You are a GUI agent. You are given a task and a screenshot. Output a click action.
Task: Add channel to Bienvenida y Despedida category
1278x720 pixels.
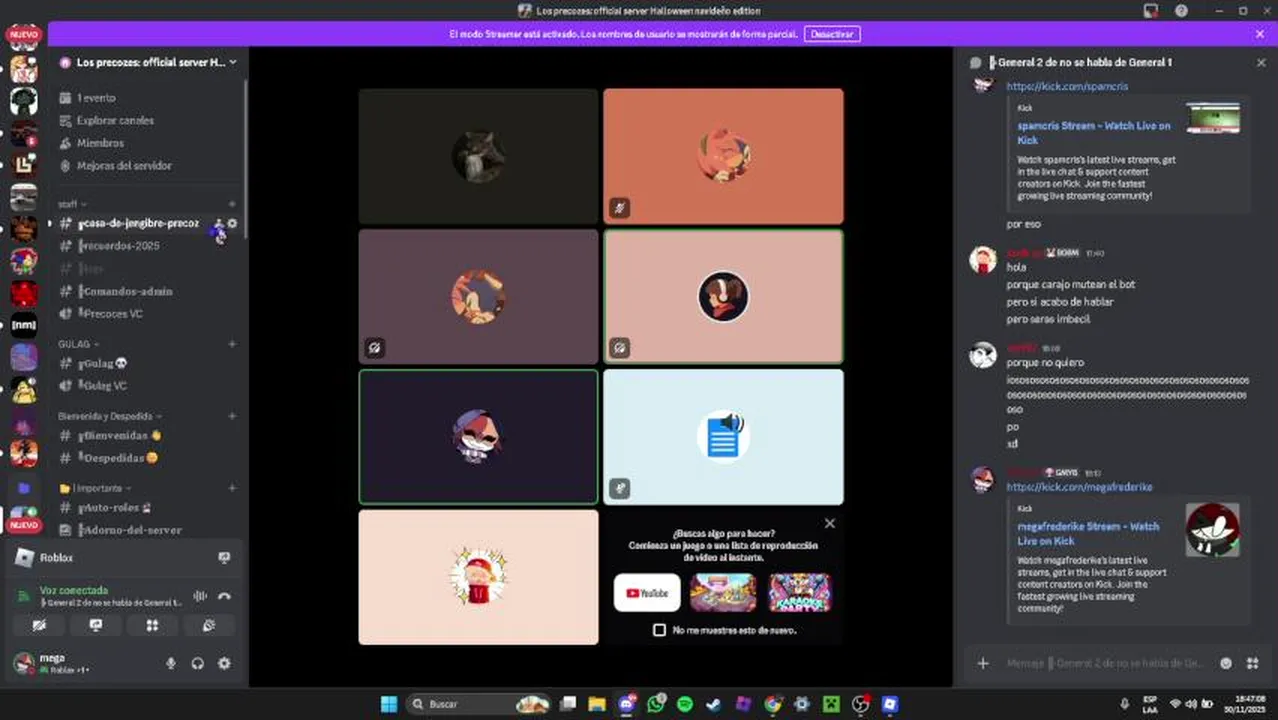point(232,415)
